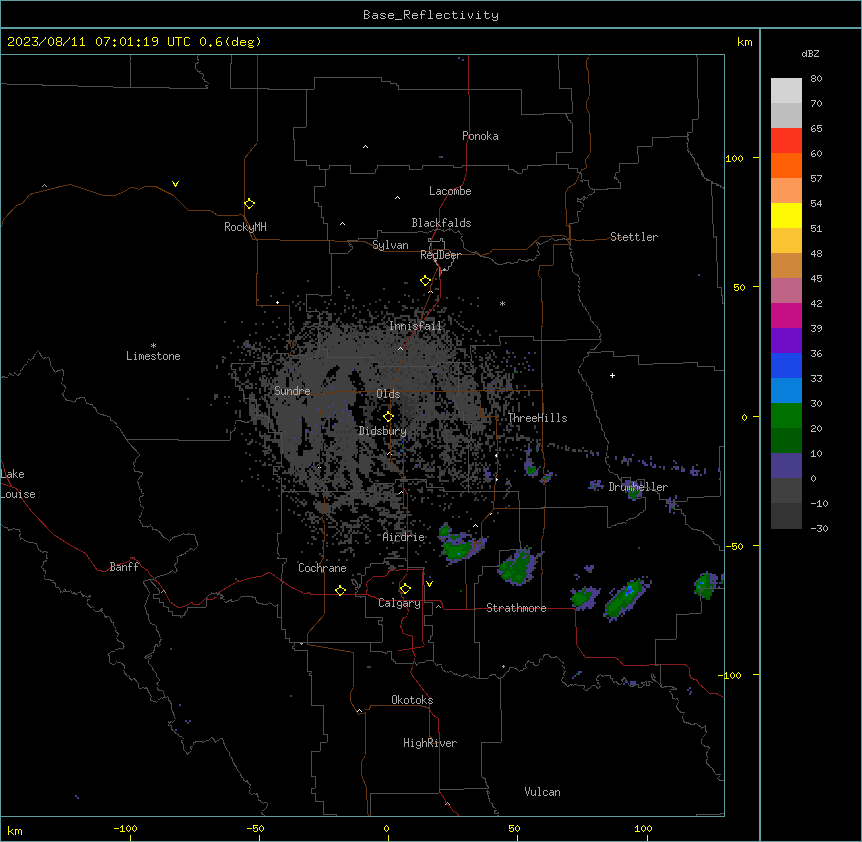862x842 pixels.
Task: Pick the light gray swatch between 80 and 70 dBZ
Action: coord(786,91)
